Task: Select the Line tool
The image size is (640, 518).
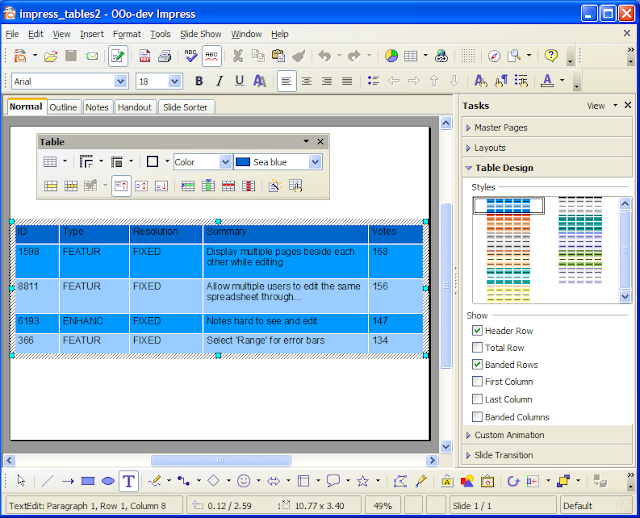Action: pyautogui.click(x=48, y=481)
